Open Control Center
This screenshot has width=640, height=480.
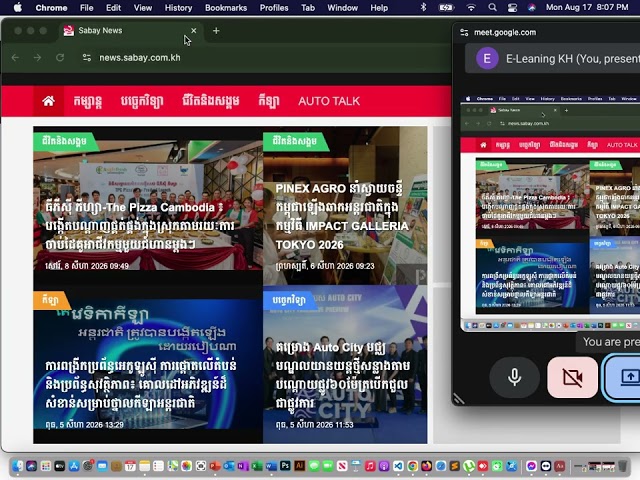[x=512, y=7]
